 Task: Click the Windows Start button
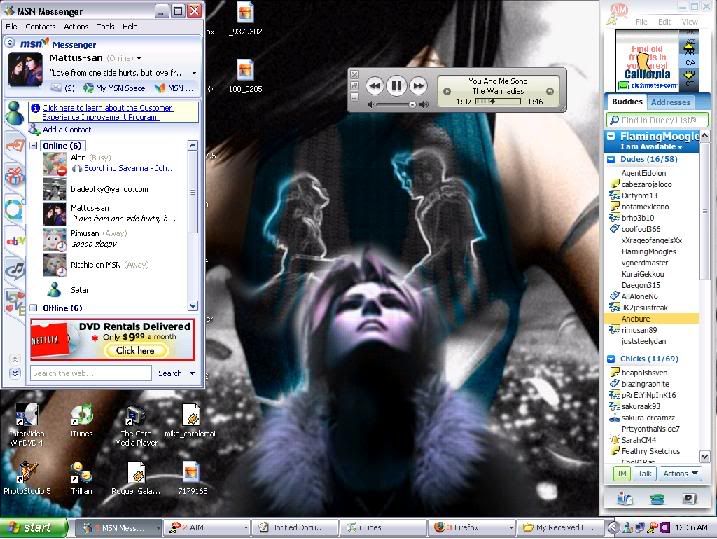pyautogui.click(x=33, y=528)
